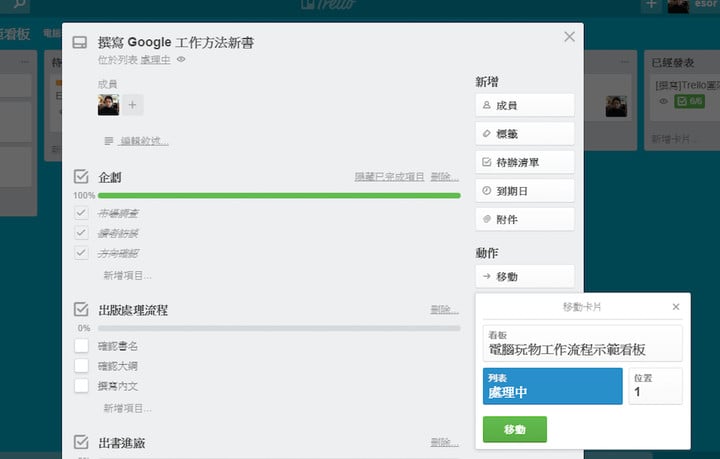The image size is (720, 459).
Task: Add an 附件 attachment
Action: click(525, 219)
